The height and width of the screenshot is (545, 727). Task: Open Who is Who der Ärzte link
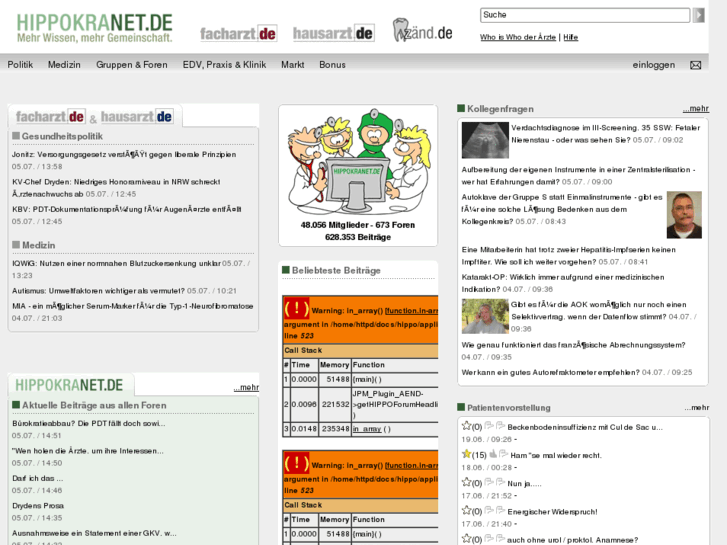point(518,37)
